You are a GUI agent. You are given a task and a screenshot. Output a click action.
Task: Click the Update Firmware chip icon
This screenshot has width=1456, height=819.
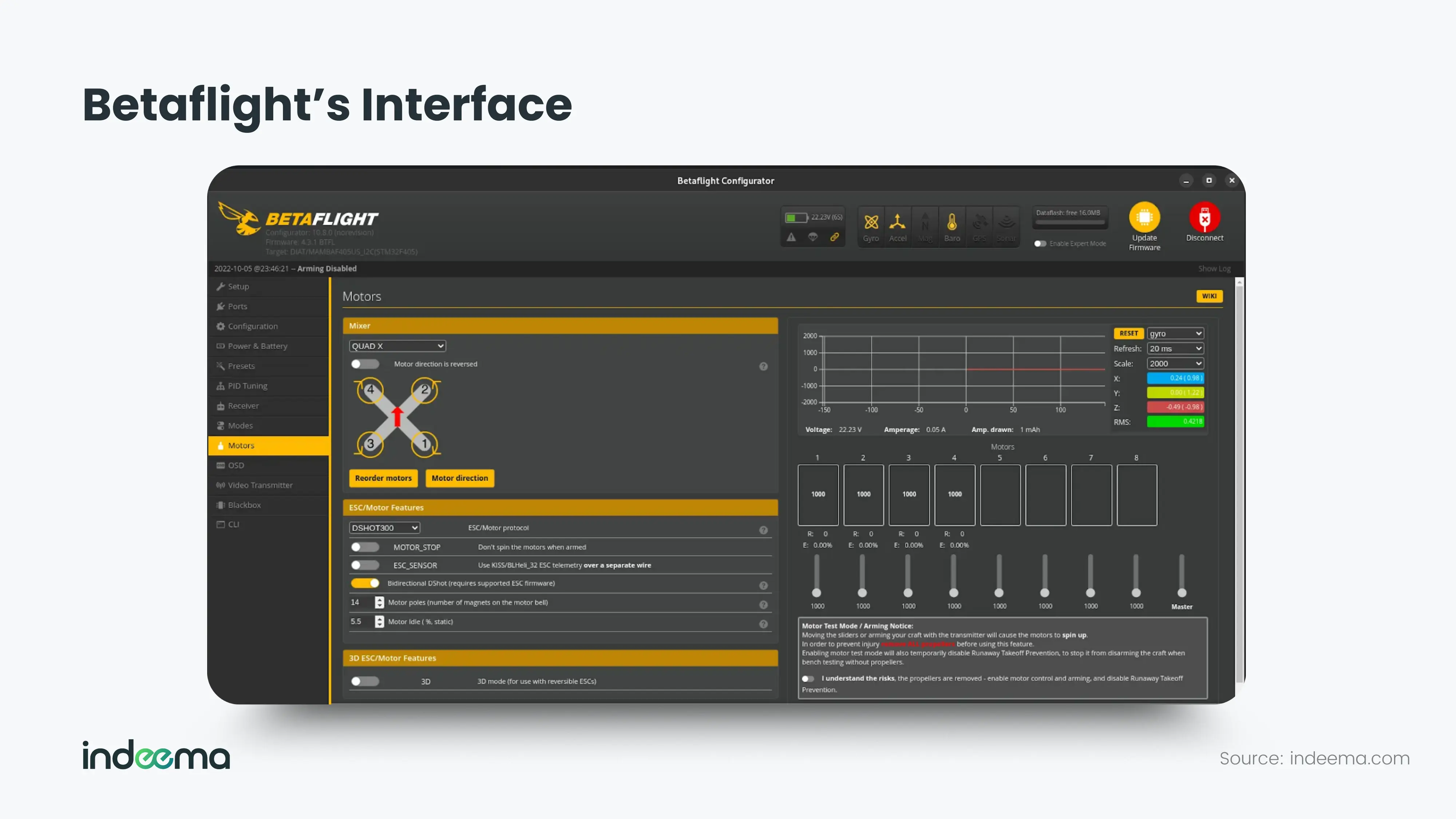point(1144,218)
